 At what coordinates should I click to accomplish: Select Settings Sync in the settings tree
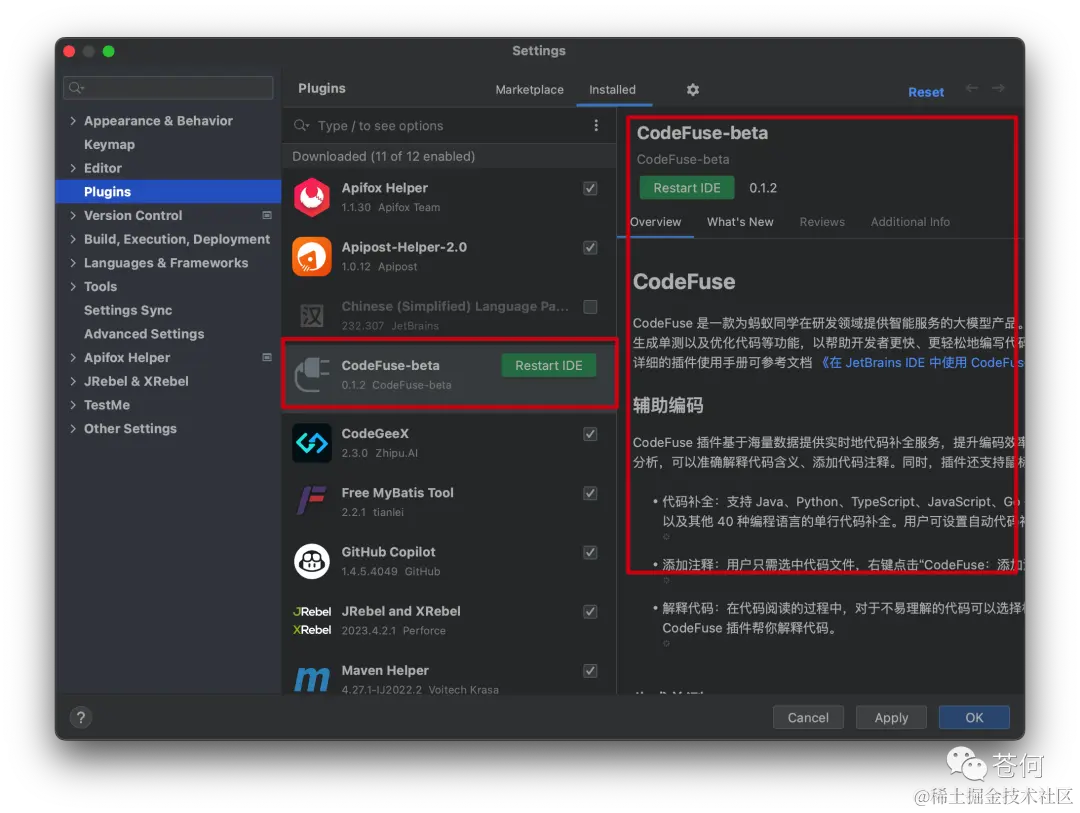click(127, 310)
